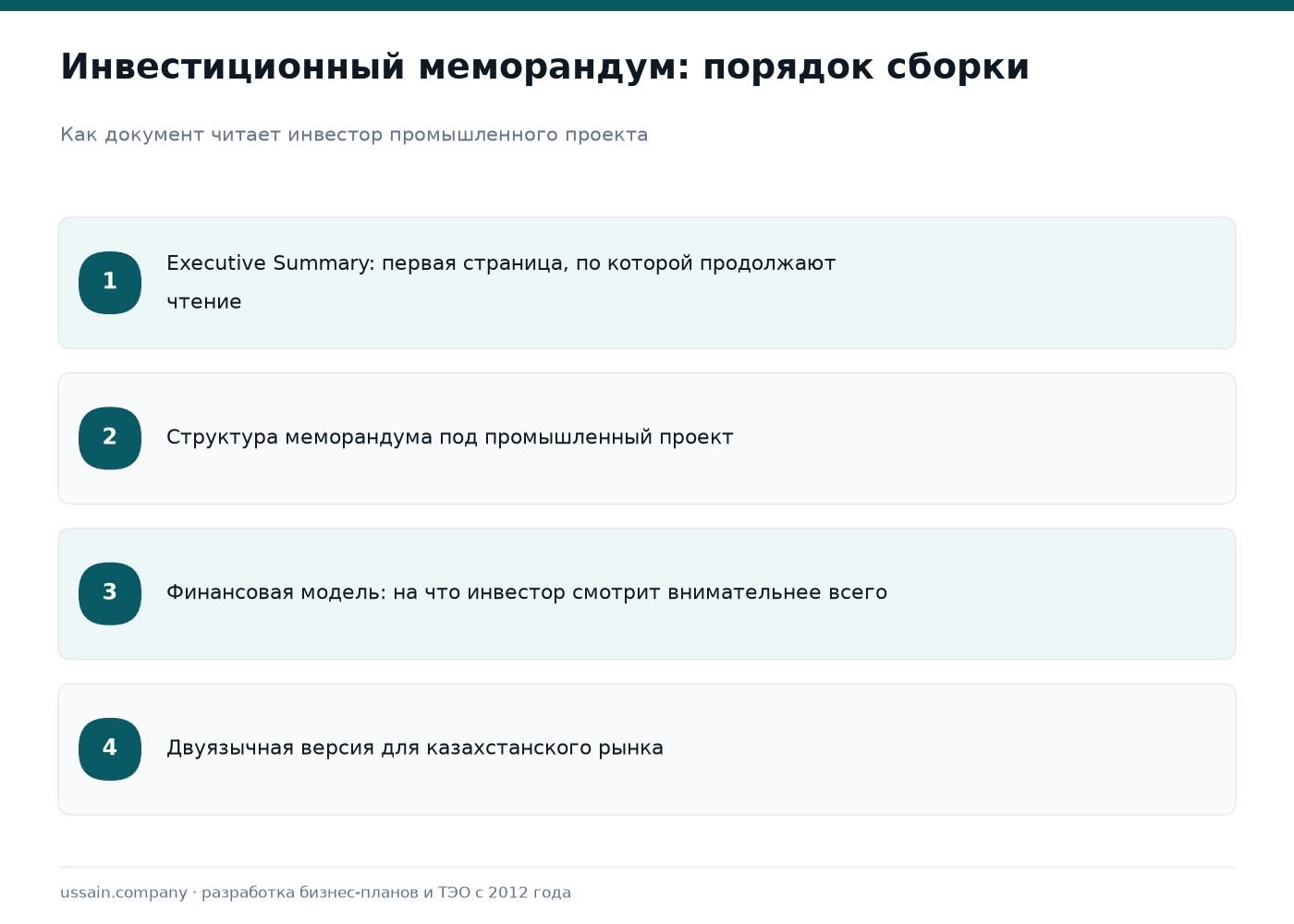This screenshot has height=924, width=1294.
Task: Click the number 3 step badge
Action: [110, 593]
